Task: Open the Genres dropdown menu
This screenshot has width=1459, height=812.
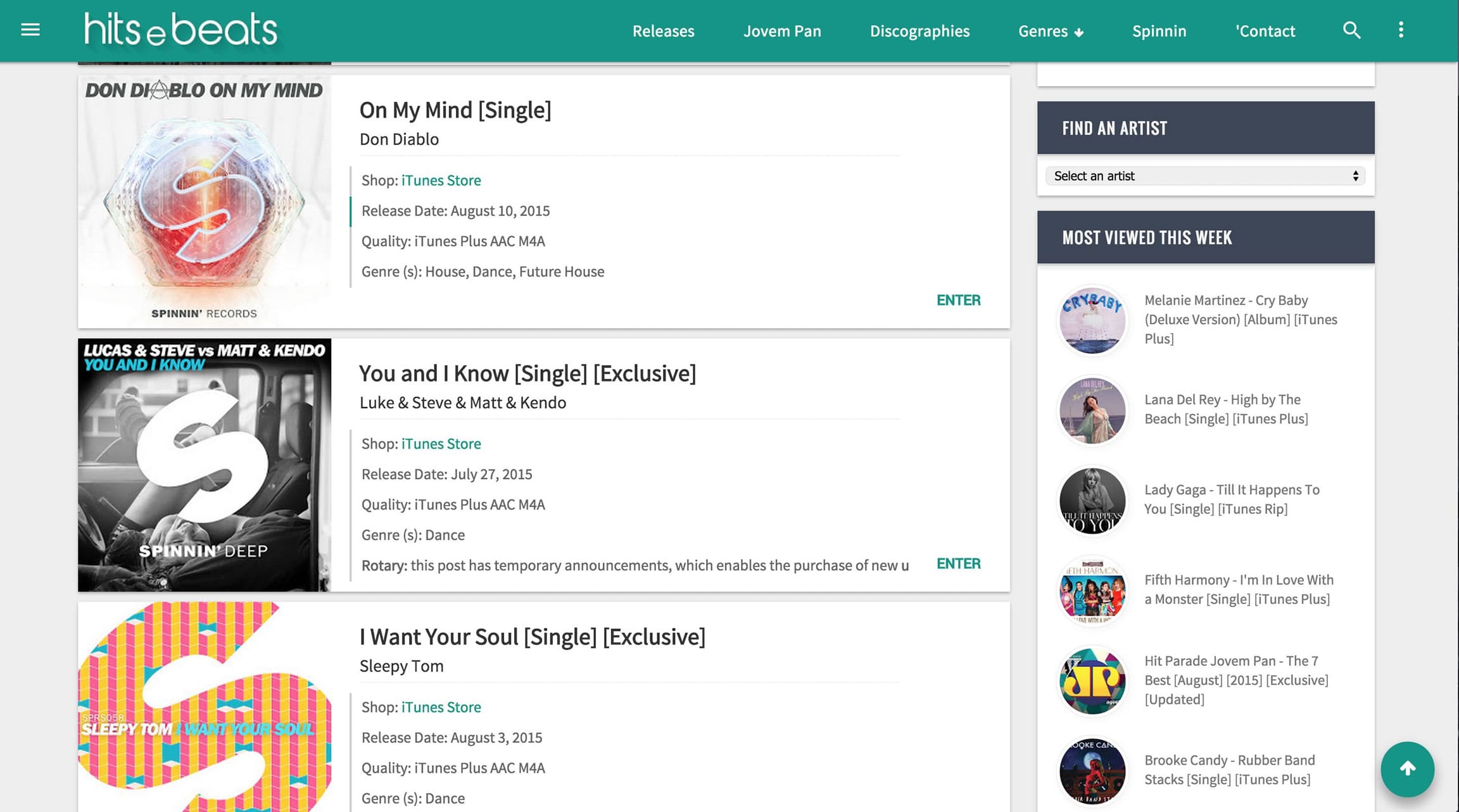Action: [x=1051, y=30]
